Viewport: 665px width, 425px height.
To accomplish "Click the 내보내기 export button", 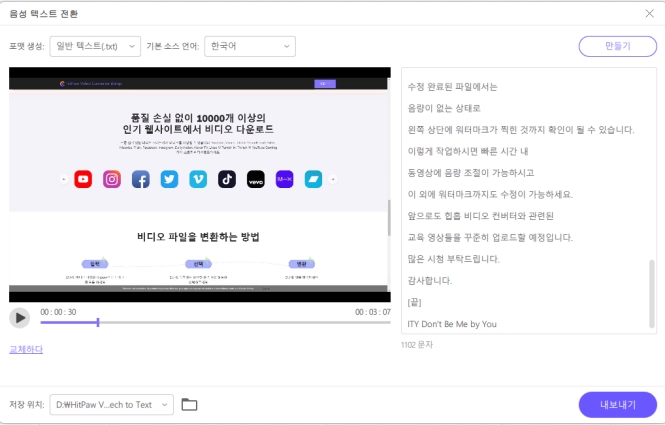I will [618, 405].
